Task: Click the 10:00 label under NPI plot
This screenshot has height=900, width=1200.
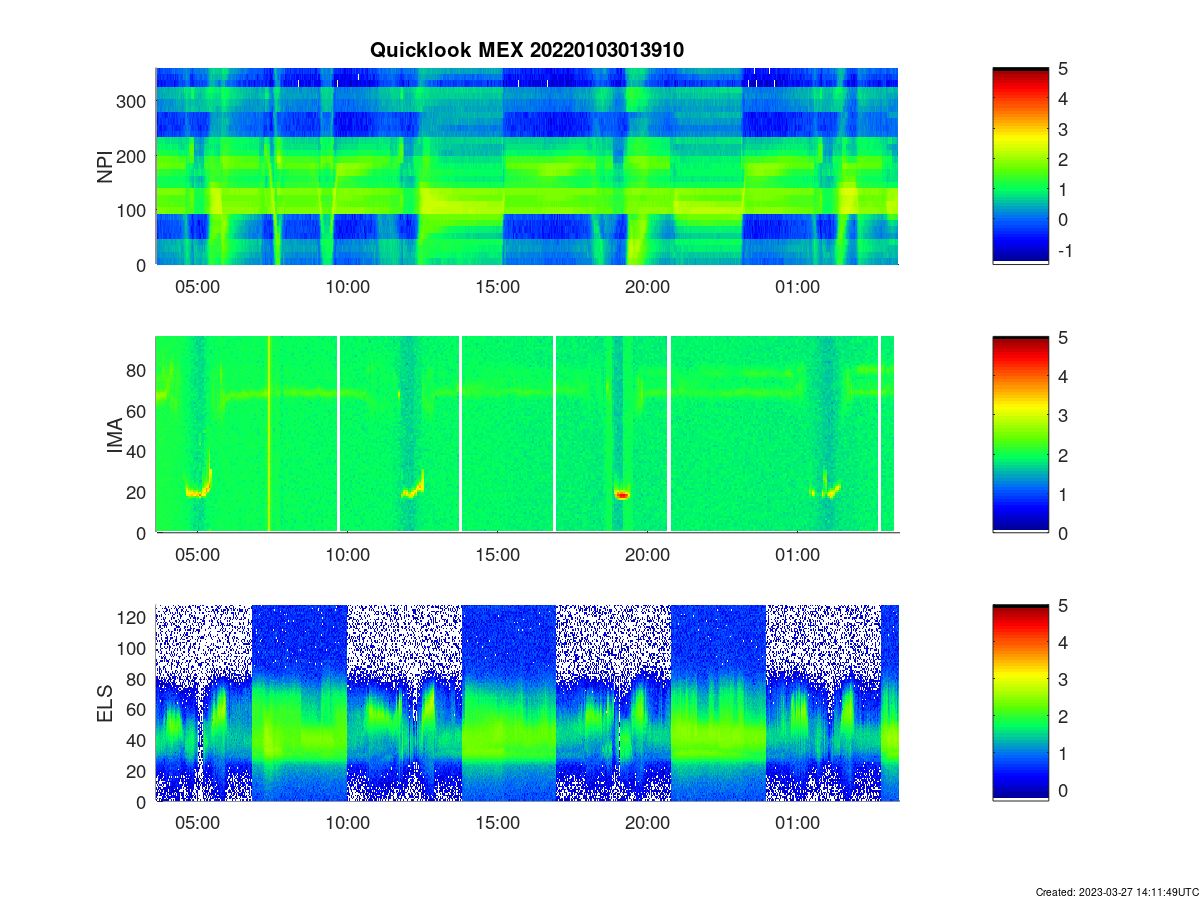Action: 348,286
